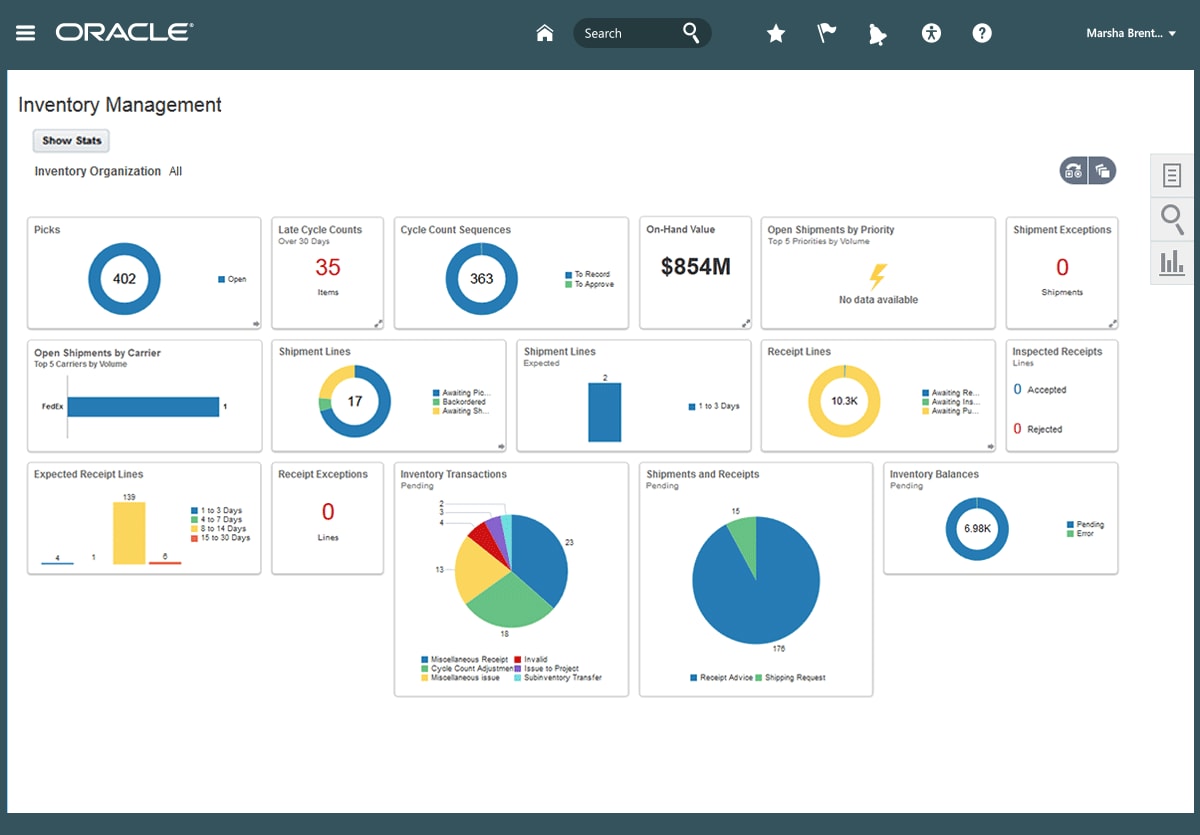Open the side panel search magnifier
Screen dimensions: 1200x835
[x=1173, y=218]
